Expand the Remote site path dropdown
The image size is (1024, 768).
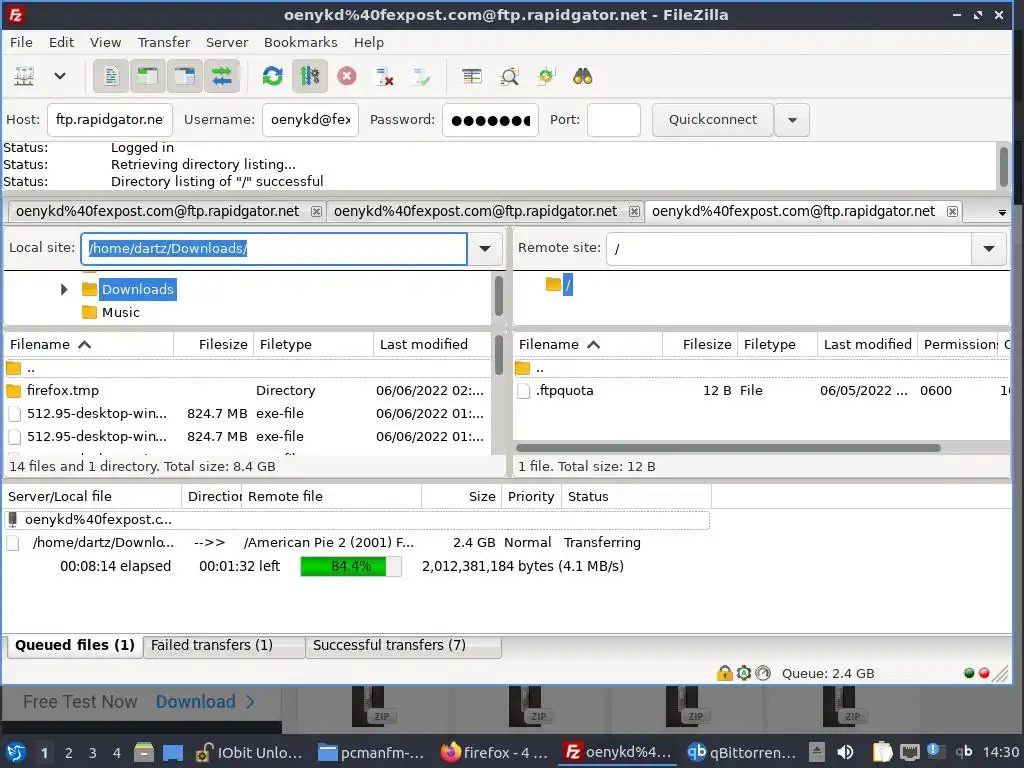989,248
